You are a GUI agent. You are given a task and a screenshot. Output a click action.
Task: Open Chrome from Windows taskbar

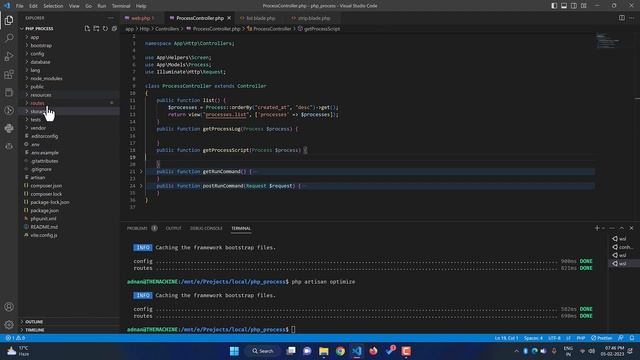340,351
